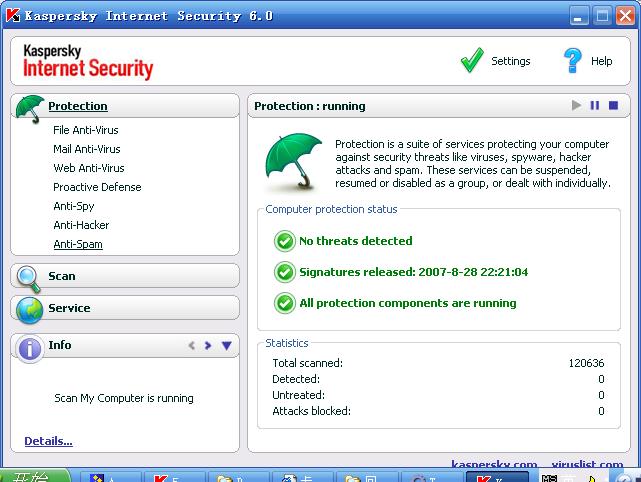Screen dimensions: 641x482
Task: Click 'Signatures released: 2007-8-28 22:21:04' text
Action: (x=414, y=272)
